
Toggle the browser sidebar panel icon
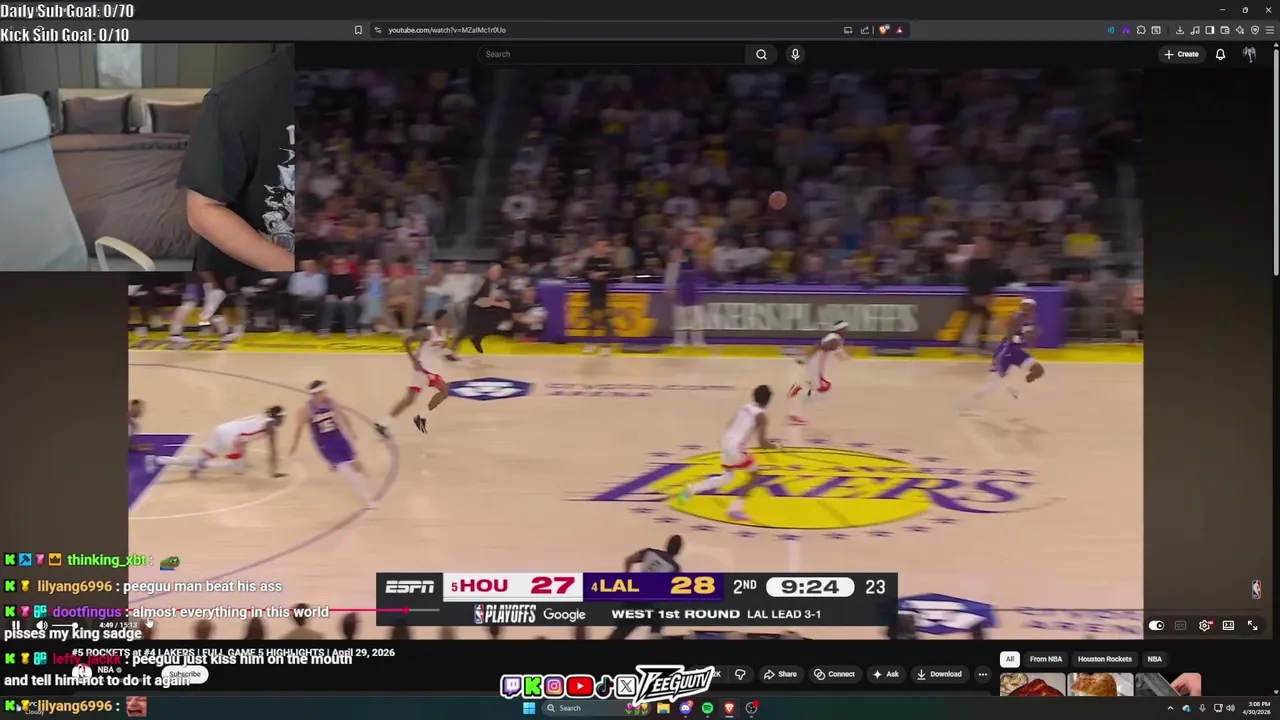1210,30
